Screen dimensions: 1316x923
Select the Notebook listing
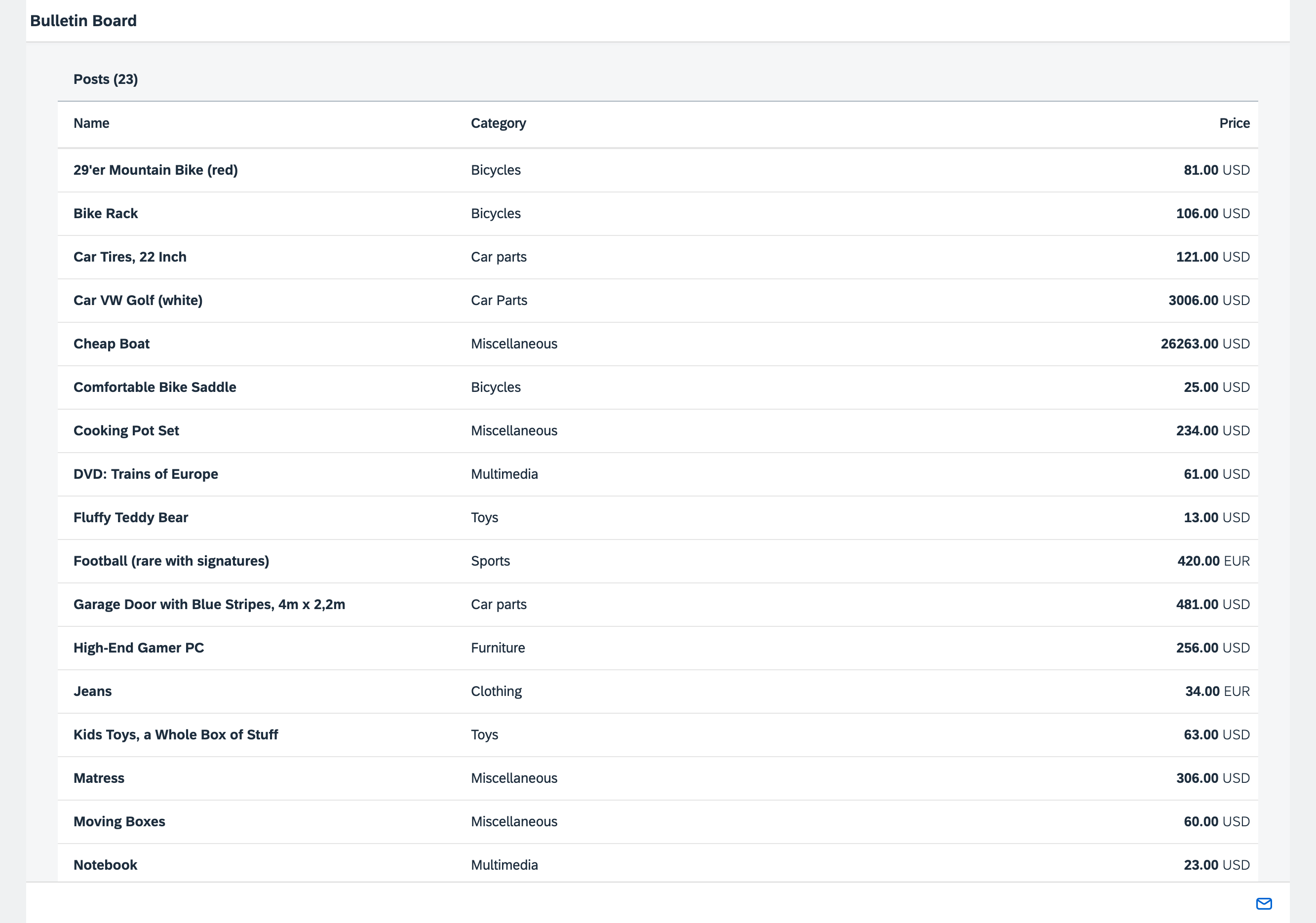pos(658,863)
